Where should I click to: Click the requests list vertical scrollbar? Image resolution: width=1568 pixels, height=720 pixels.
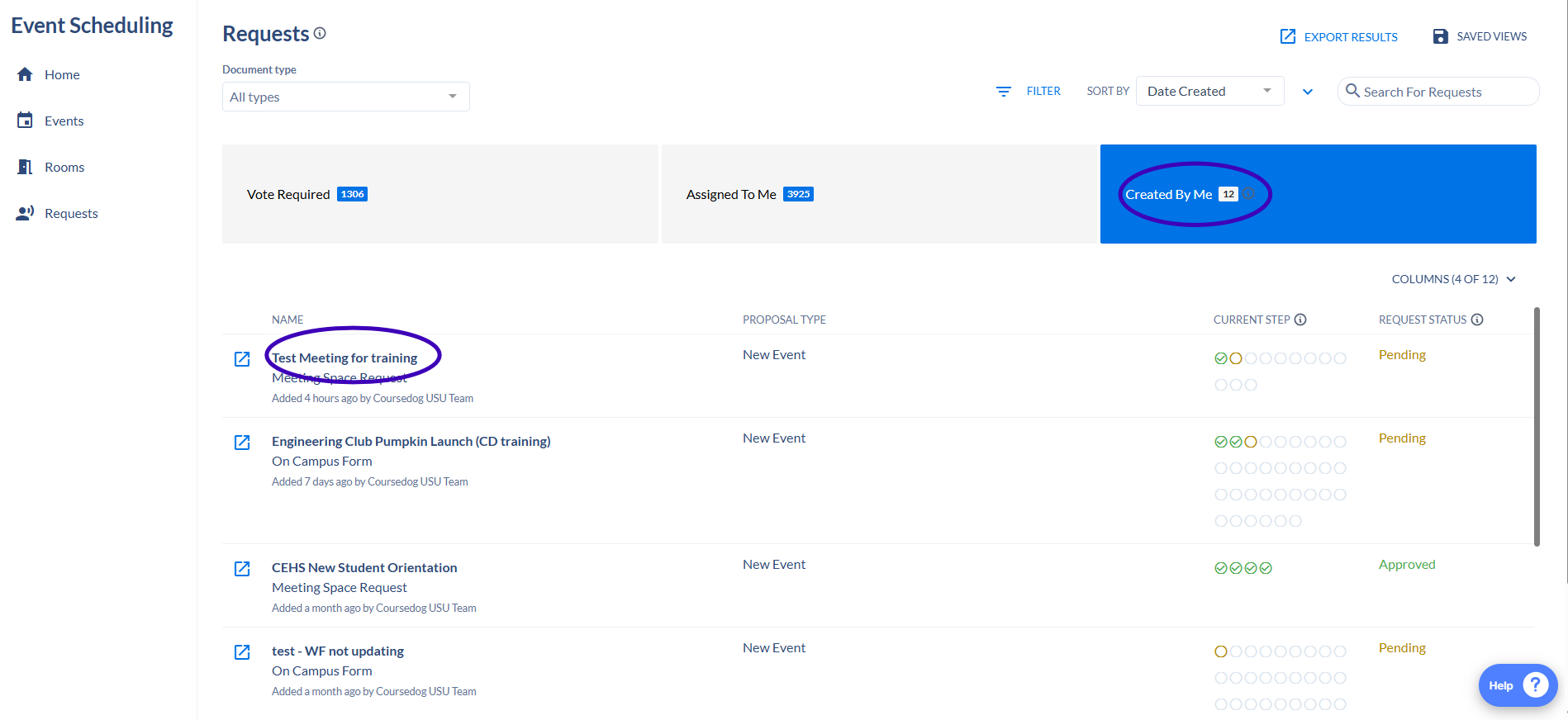click(x=1537, y=426)
